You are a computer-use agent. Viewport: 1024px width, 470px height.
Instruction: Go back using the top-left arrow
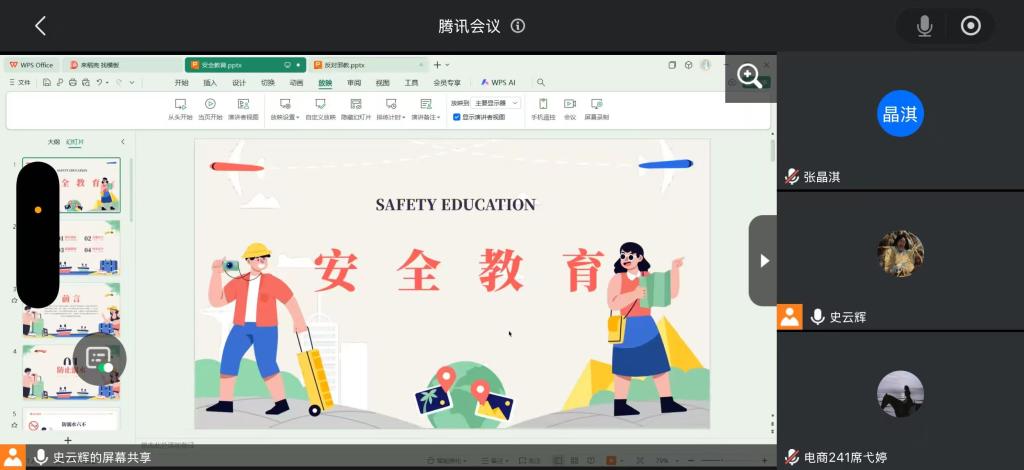[x=40, y=26]
